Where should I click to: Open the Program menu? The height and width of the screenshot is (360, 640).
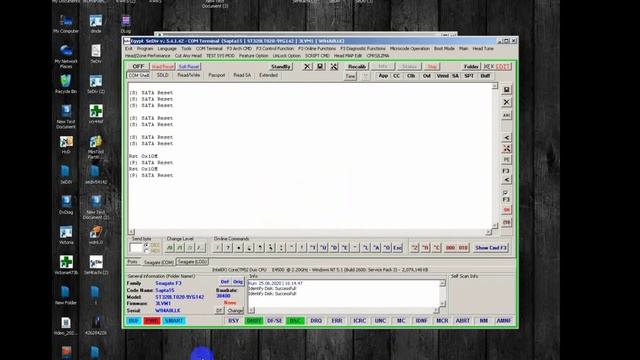tap(145, 49)
